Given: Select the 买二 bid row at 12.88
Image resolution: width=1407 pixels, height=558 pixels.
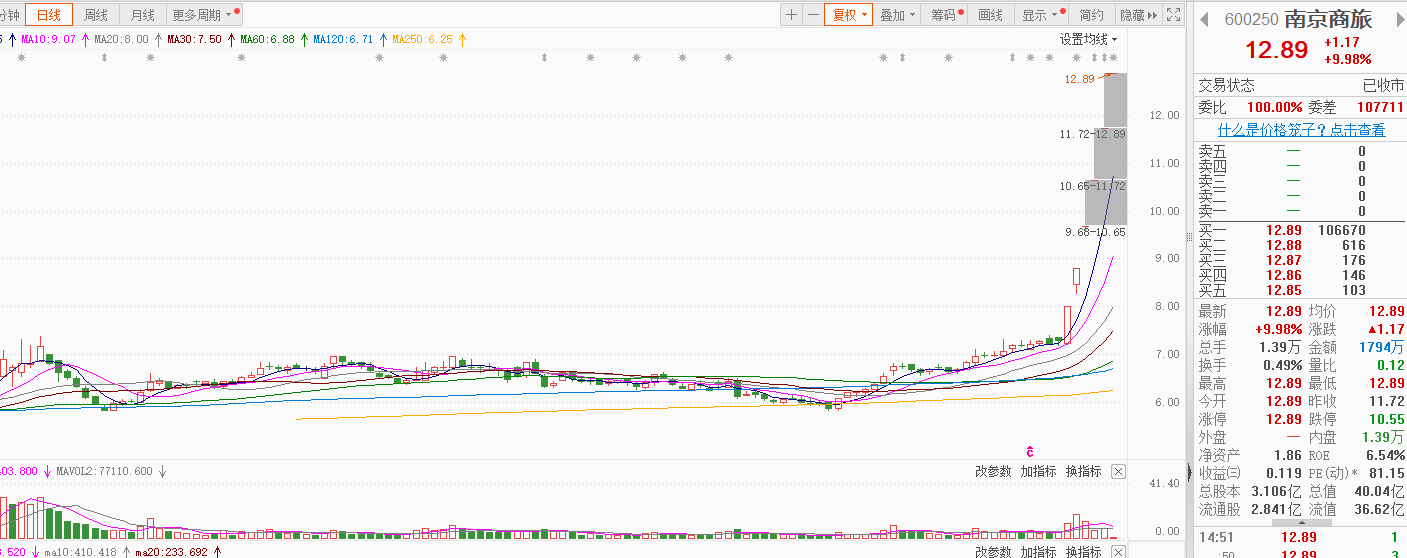Looking at the screenshot, I should click(1300, 245).
